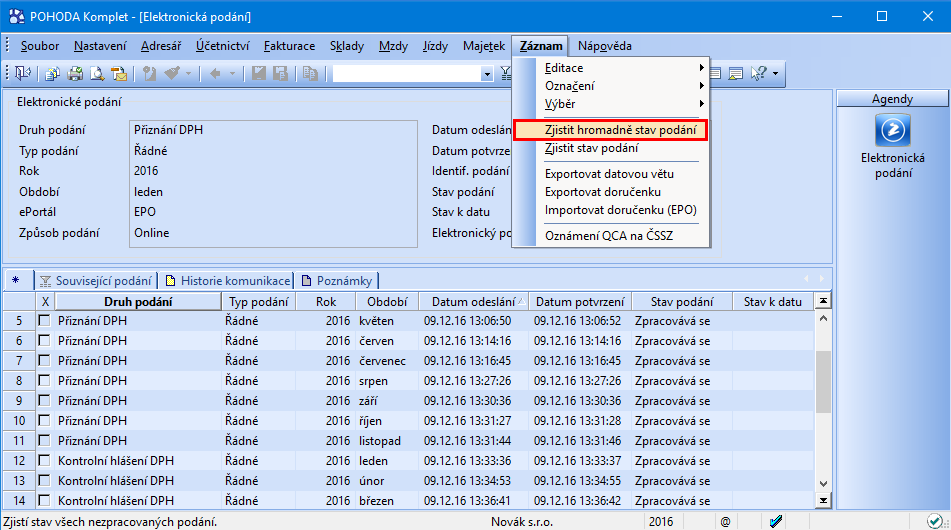
Task: Tick checkbox for row 8 srpen
Action: click(x=44, y=380)
